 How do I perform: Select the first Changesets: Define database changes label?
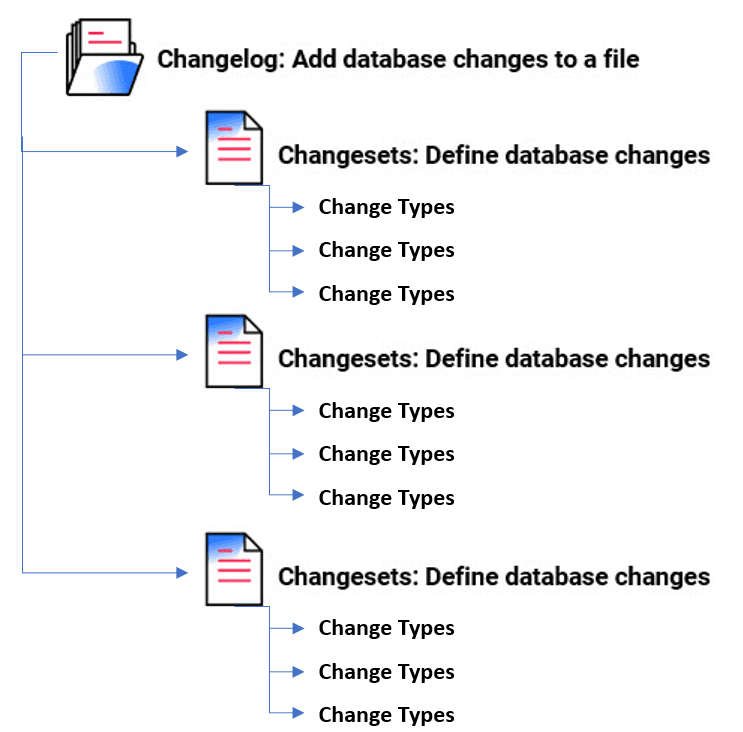(x=494, y=155)
